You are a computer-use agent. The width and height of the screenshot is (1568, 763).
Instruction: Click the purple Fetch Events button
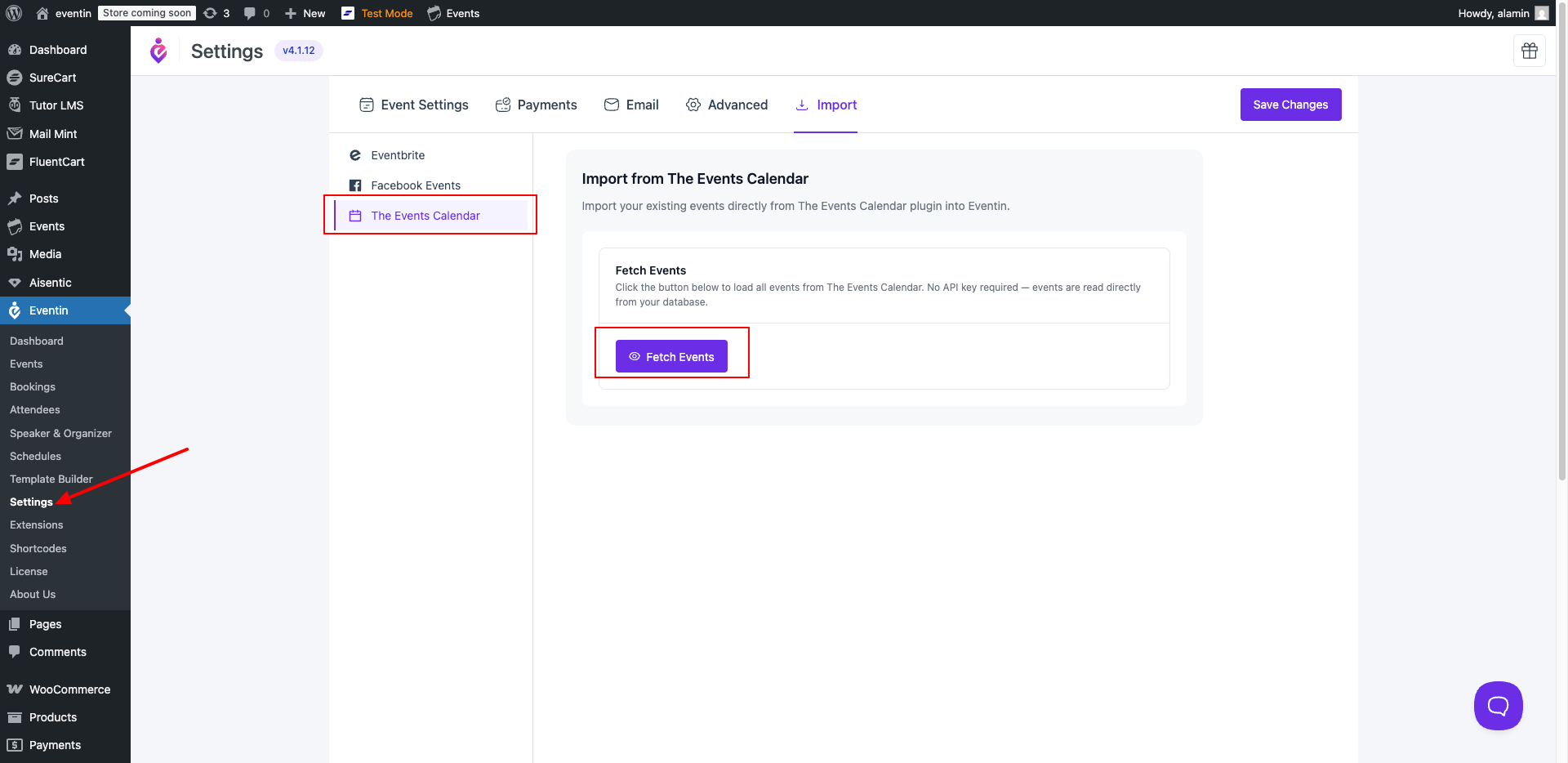tap(671, 356)
